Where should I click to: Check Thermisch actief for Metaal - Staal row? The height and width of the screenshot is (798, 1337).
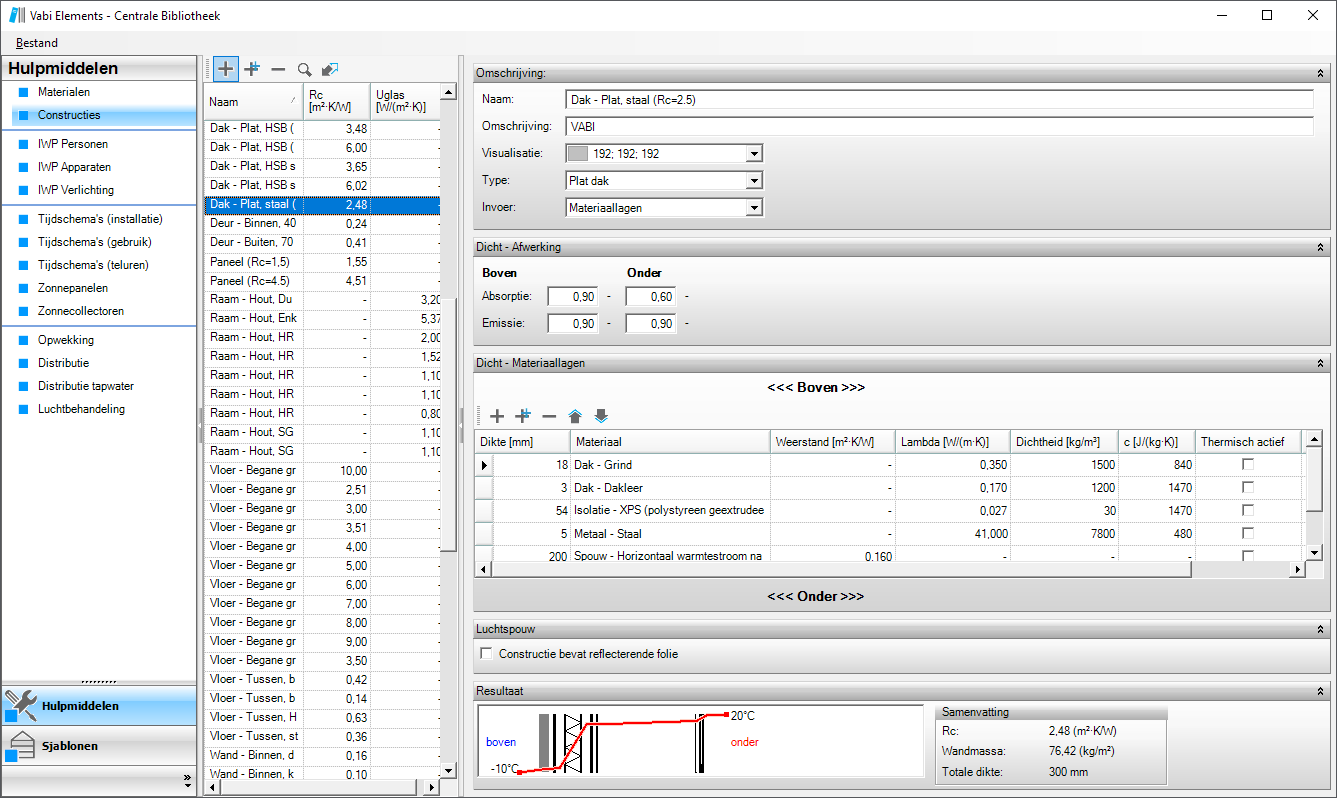click(x=1247, y=534)
